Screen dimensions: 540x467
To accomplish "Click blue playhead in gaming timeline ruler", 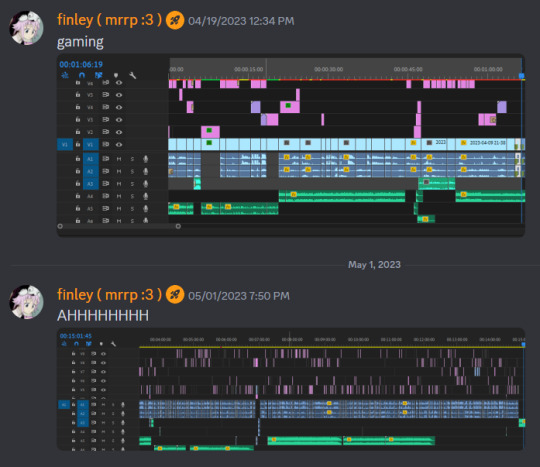I will [x=521, y=76].
